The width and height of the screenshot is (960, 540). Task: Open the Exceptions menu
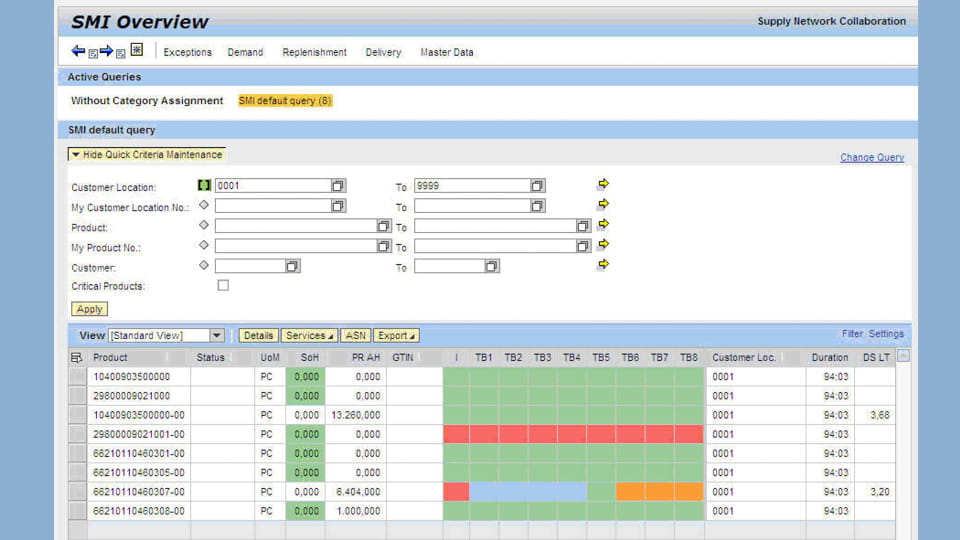coord(187,53)
